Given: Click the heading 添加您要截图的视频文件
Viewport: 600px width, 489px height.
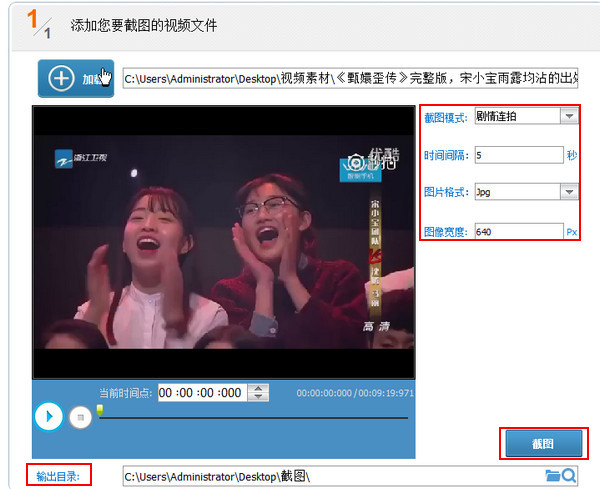Looking at the screenshot, I should pyautogui.click(x=143, y=26).
